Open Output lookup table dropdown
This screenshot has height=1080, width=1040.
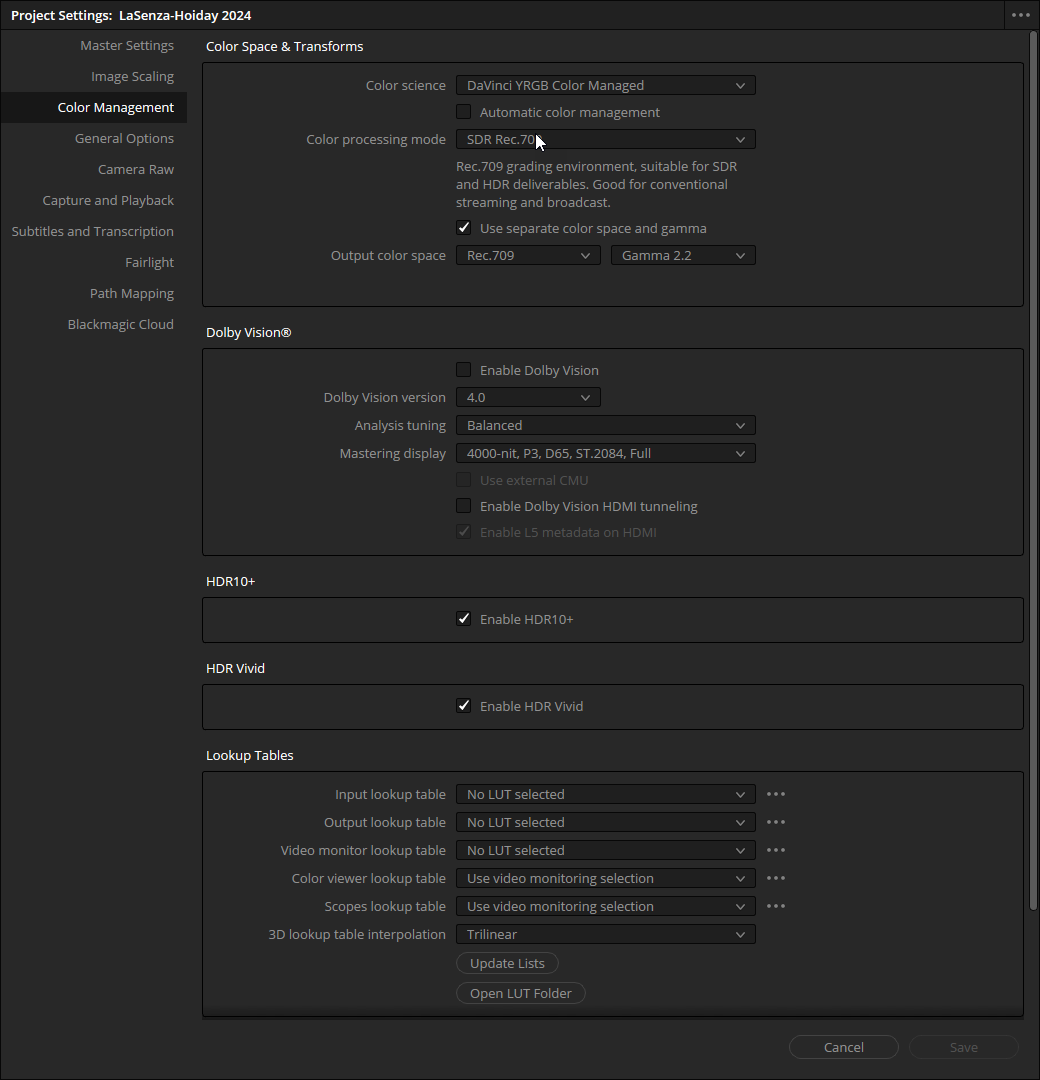pos(605,822)
